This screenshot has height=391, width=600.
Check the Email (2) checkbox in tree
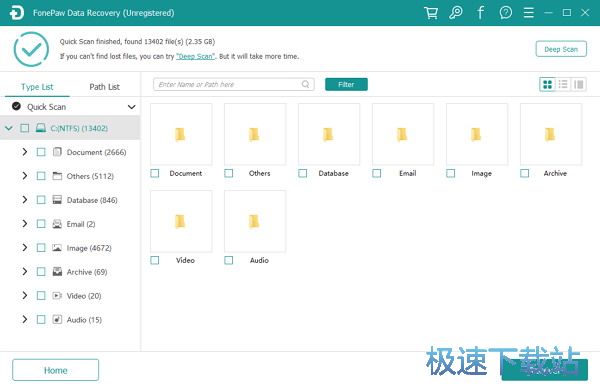[x=41, y=224]
